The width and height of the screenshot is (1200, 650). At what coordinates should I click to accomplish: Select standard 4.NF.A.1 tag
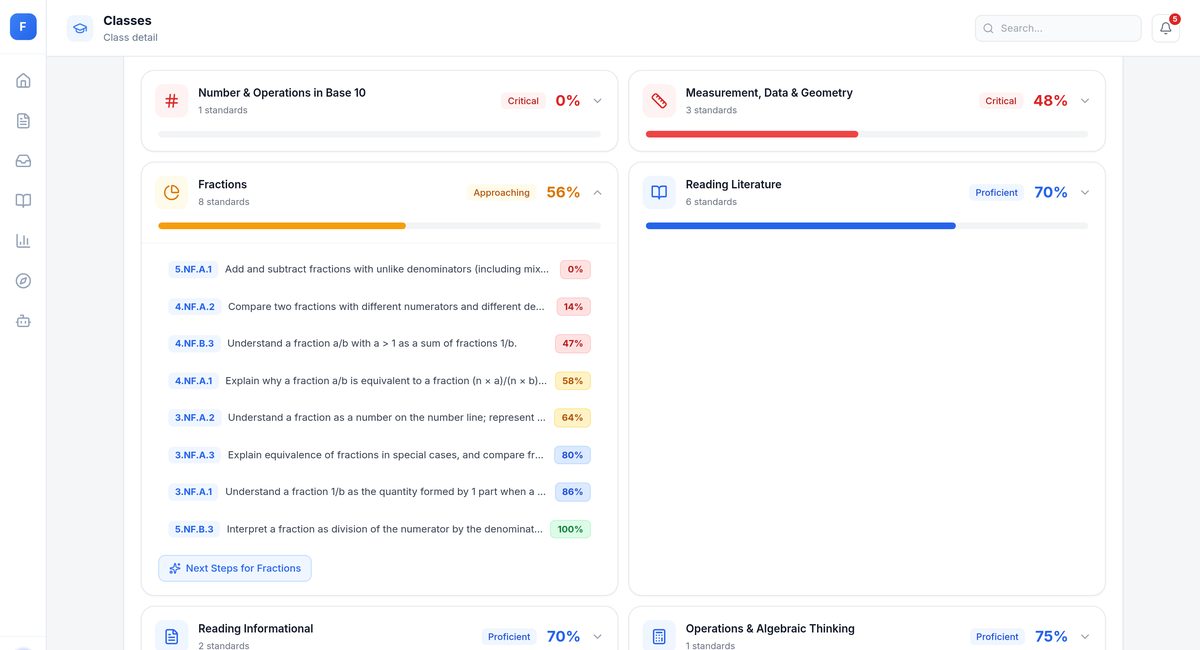tap(193, 380)
